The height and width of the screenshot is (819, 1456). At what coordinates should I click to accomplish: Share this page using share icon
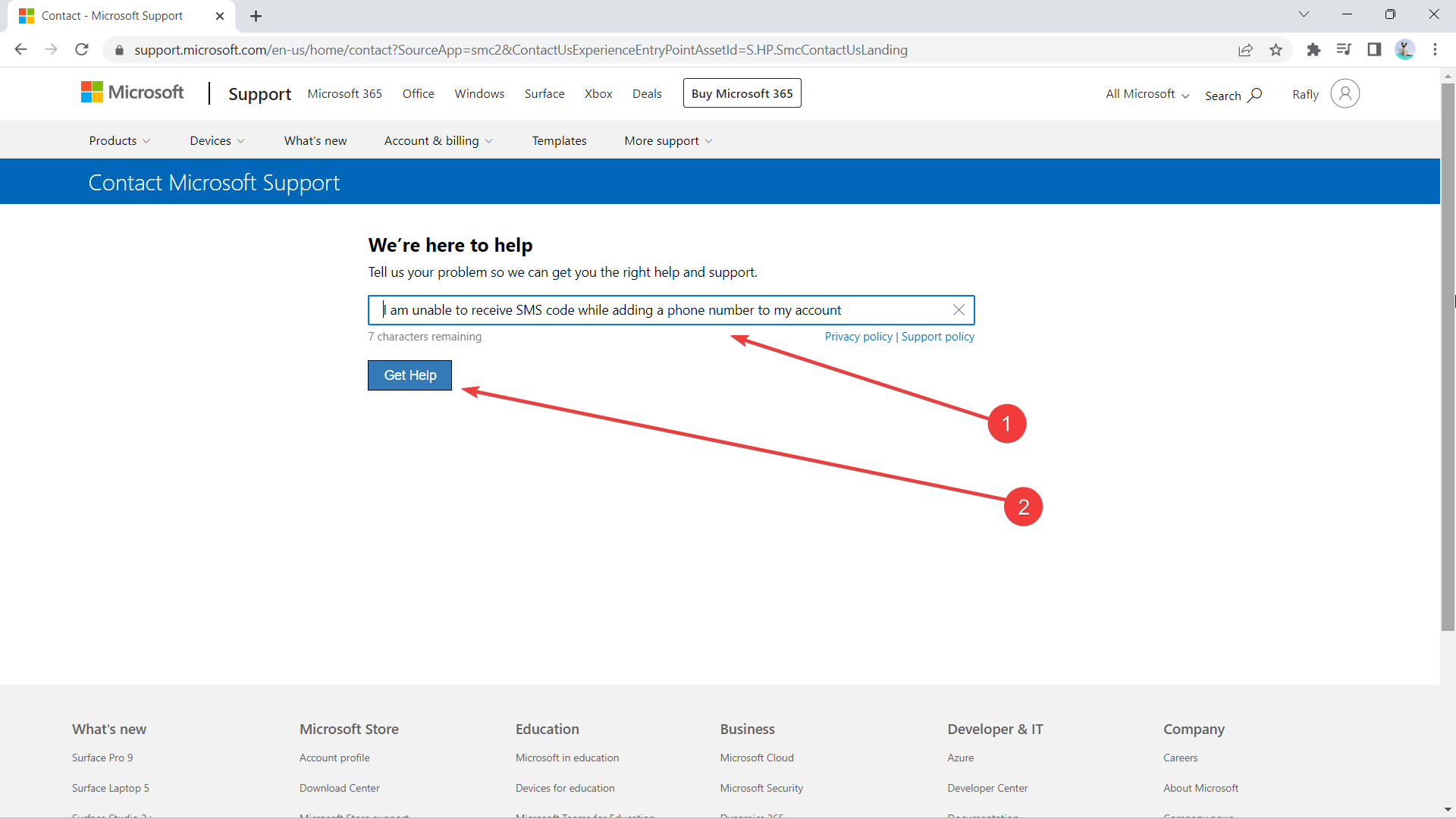[1245, 50]
